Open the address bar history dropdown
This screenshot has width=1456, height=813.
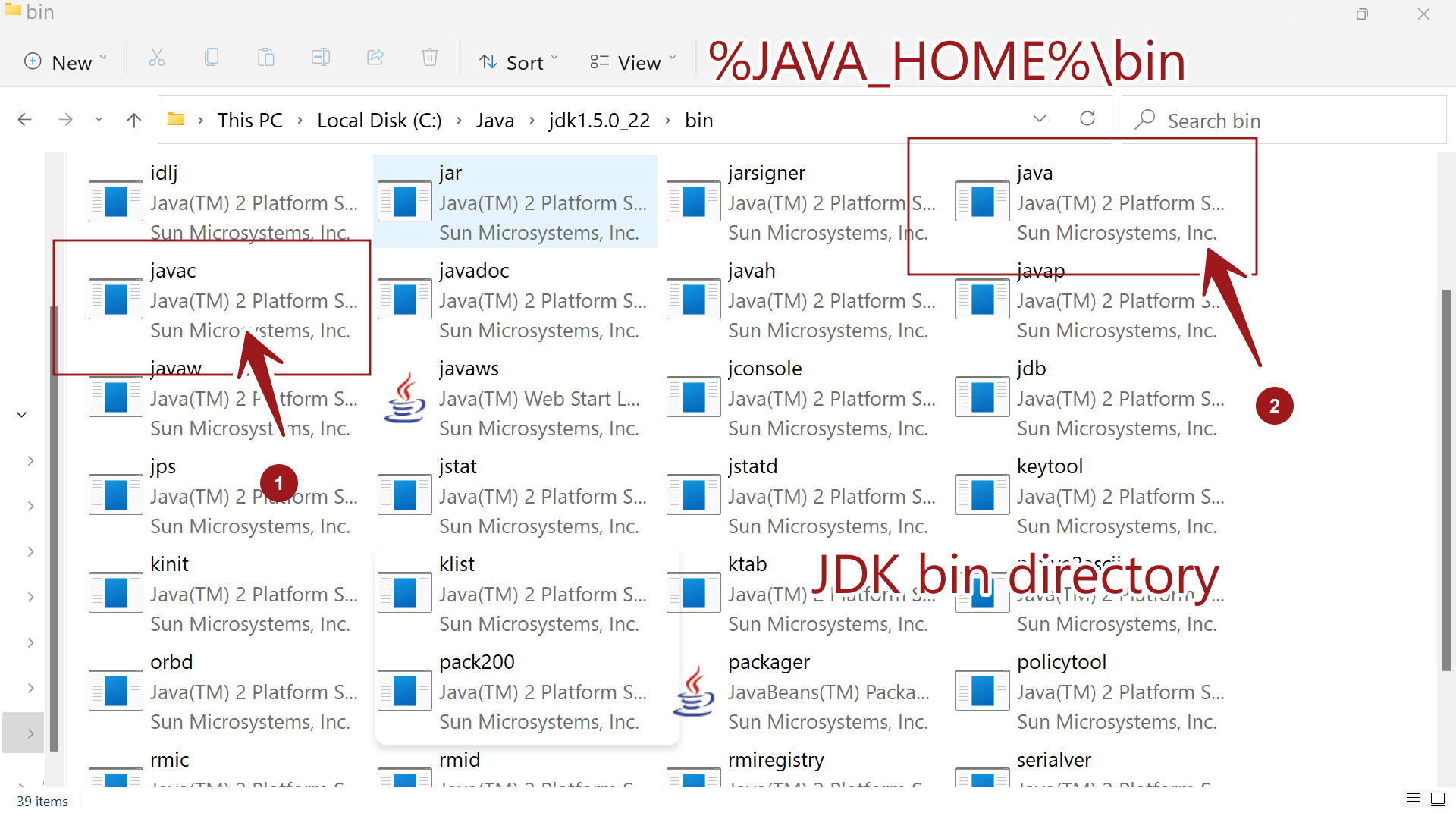1040,118
